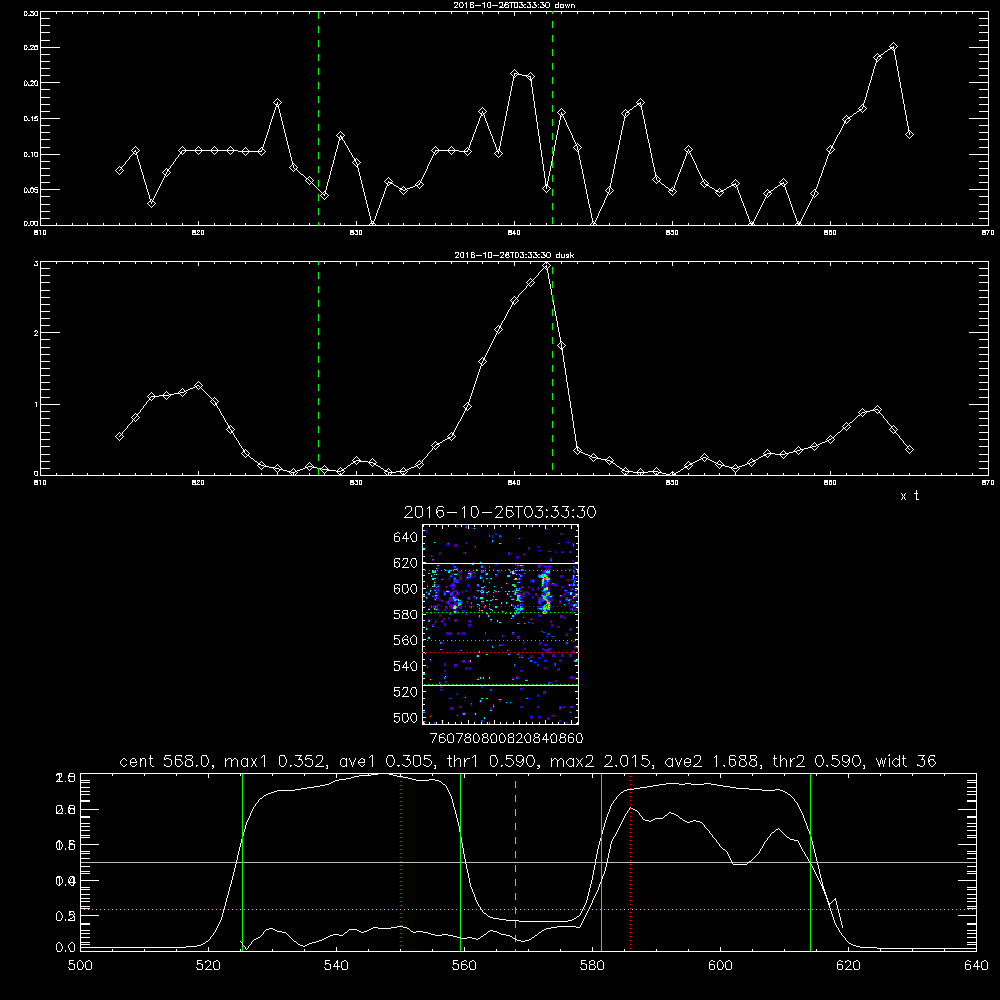Viewport: 1000px width, 1000px height.
Task: Click the 'x t' label below the dusk plot
Action: pos(909,496)
